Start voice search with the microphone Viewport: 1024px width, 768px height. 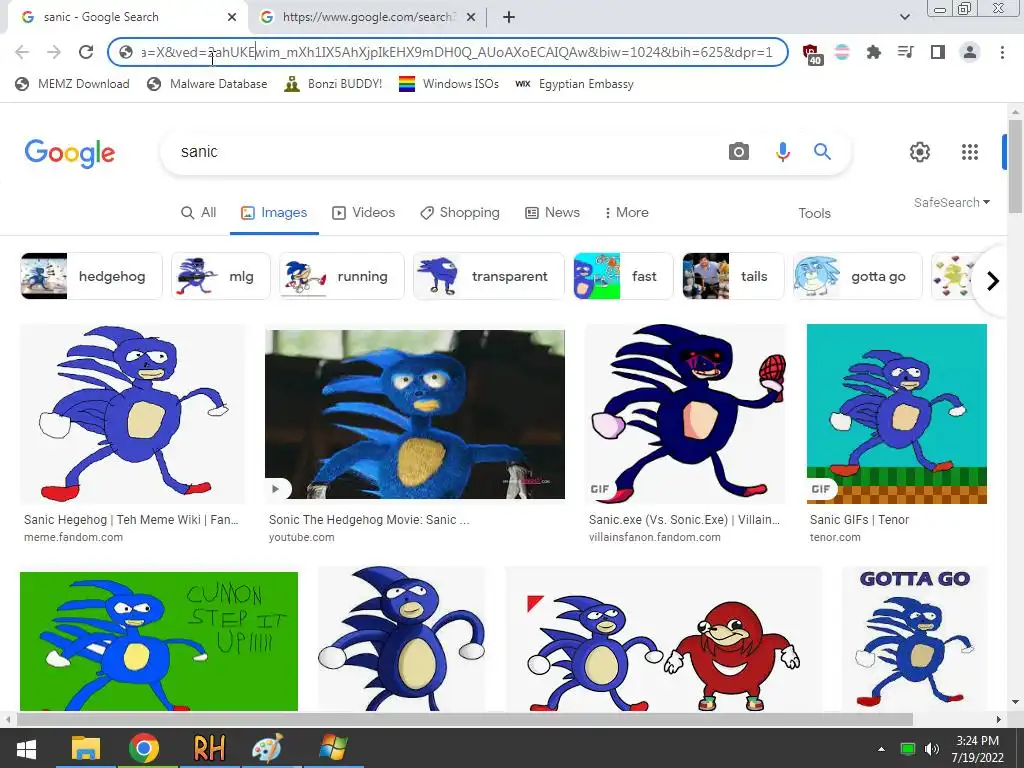click(x=782, y=152)
